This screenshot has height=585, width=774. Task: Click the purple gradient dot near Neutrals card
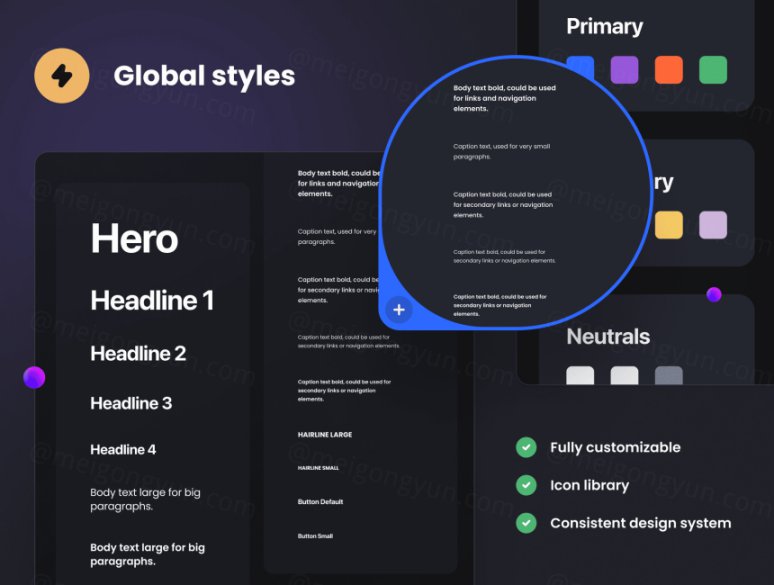pyautogui.click(x=714, y=294)
